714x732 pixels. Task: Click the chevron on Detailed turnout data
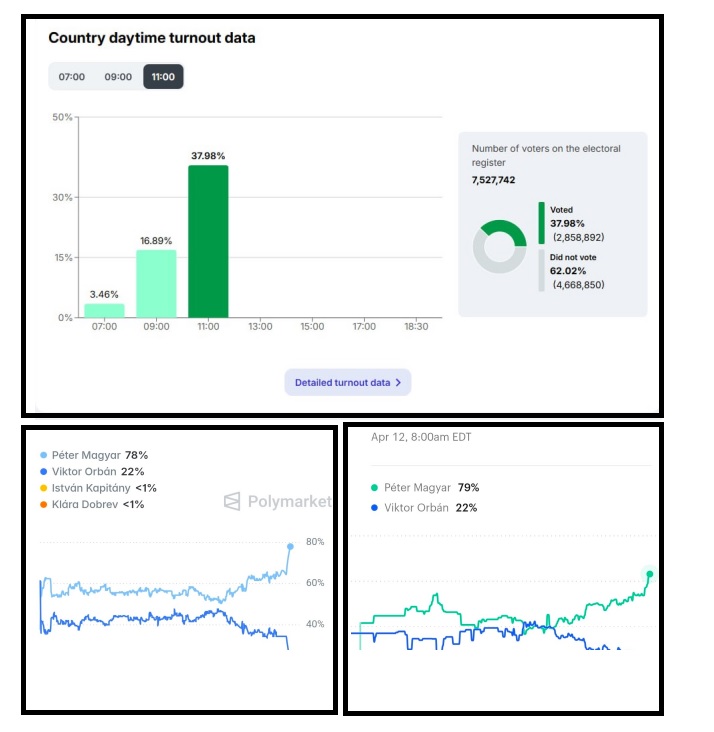(398, 382)
